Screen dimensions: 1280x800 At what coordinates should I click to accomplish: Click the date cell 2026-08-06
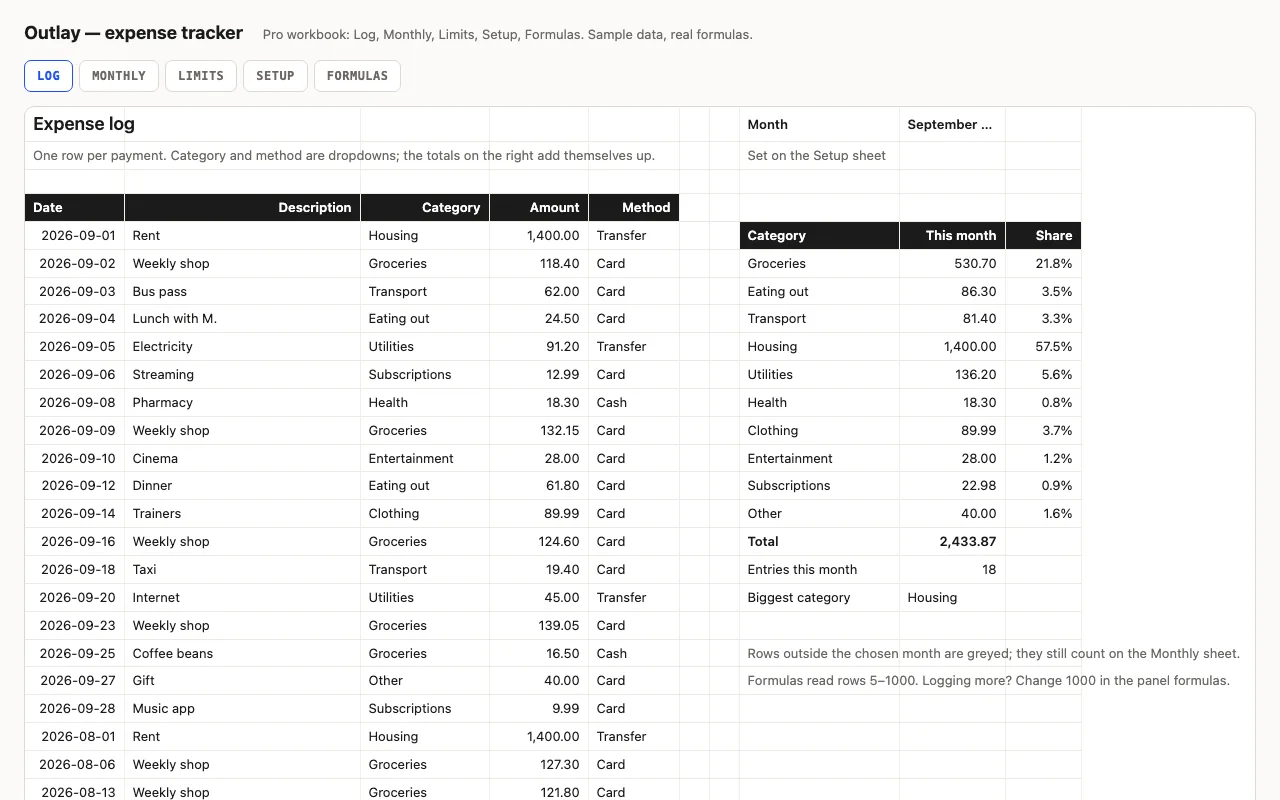(x=75, y=765)
